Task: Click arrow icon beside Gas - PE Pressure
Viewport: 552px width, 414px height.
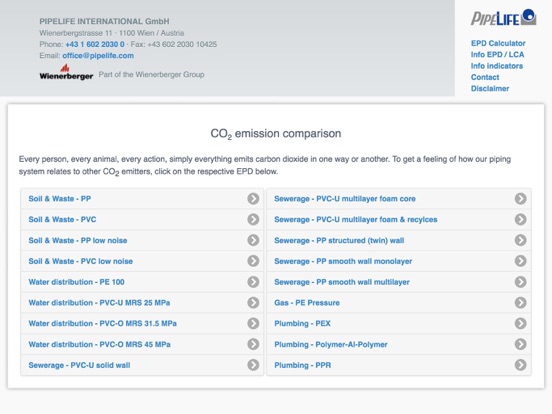Action: [520, 303]
